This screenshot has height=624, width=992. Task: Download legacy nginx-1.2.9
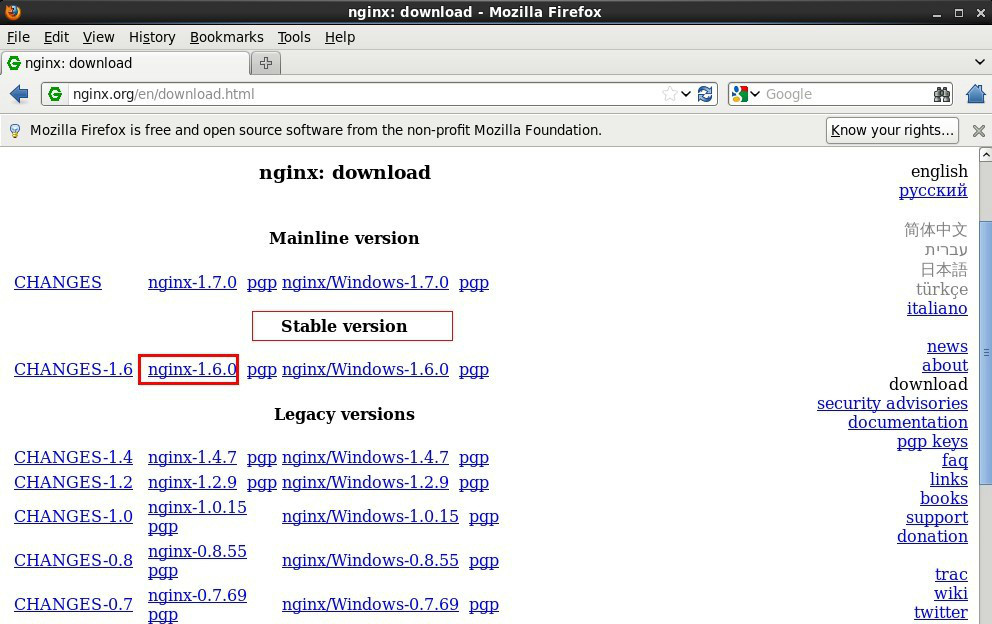[192, 482]
